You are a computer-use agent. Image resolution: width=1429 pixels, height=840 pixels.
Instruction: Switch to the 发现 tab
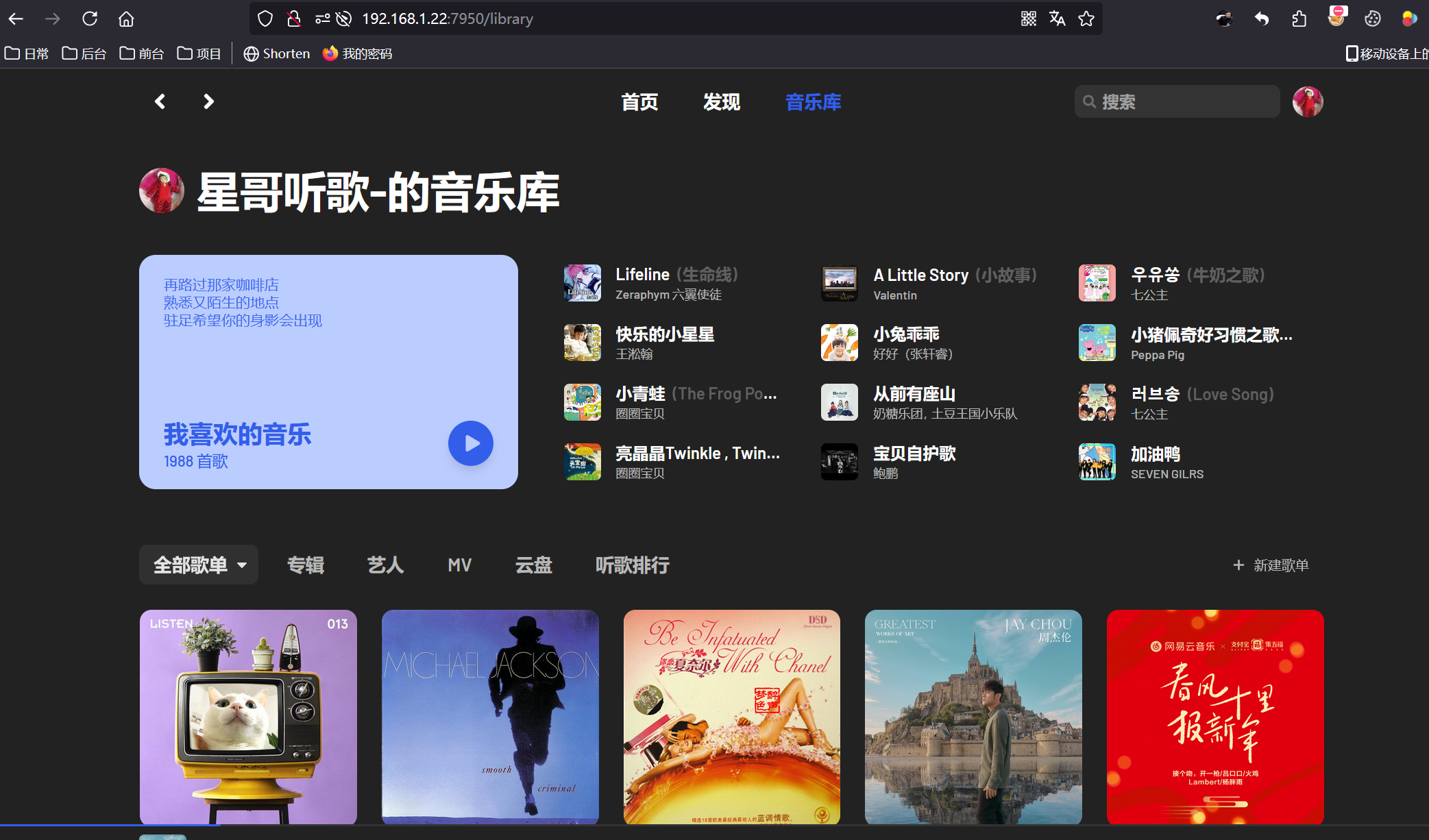pyautogui.click(x=721, y=102)
